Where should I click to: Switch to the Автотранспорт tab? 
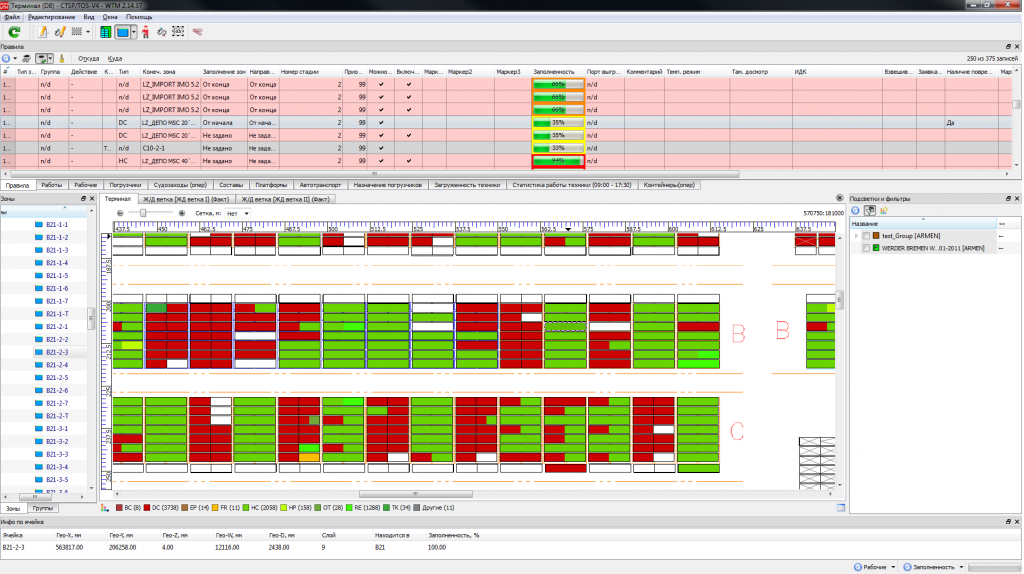click(x=320, y=185)
